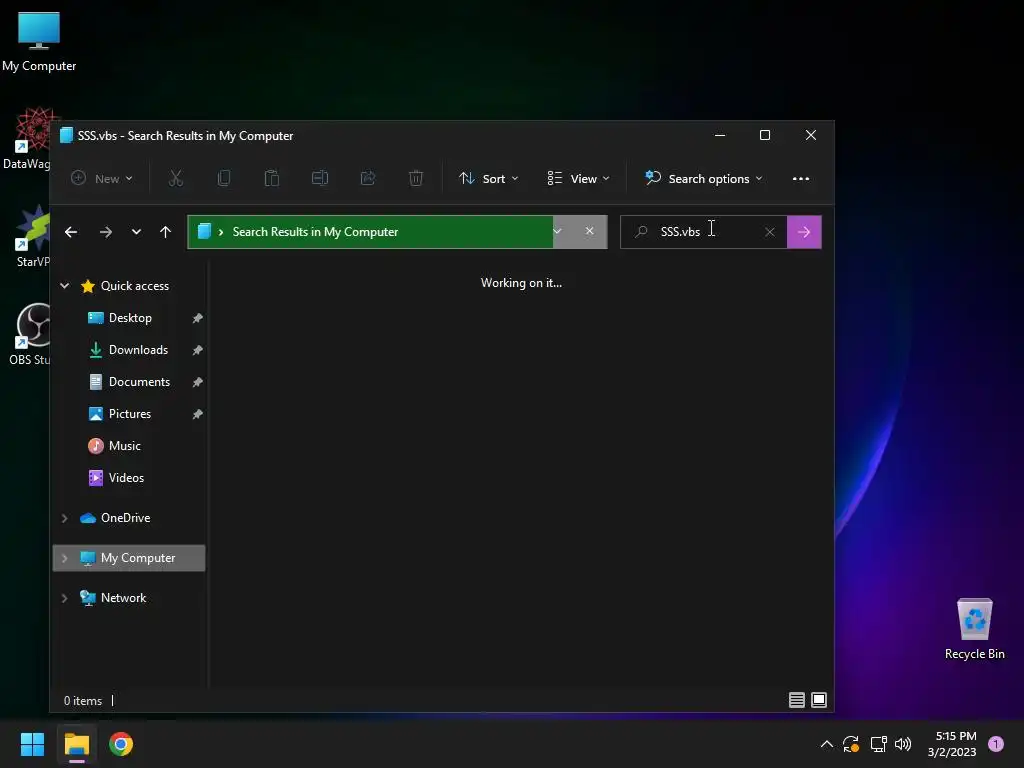Start search with the purple arrow button

click(x=804, y=232)
